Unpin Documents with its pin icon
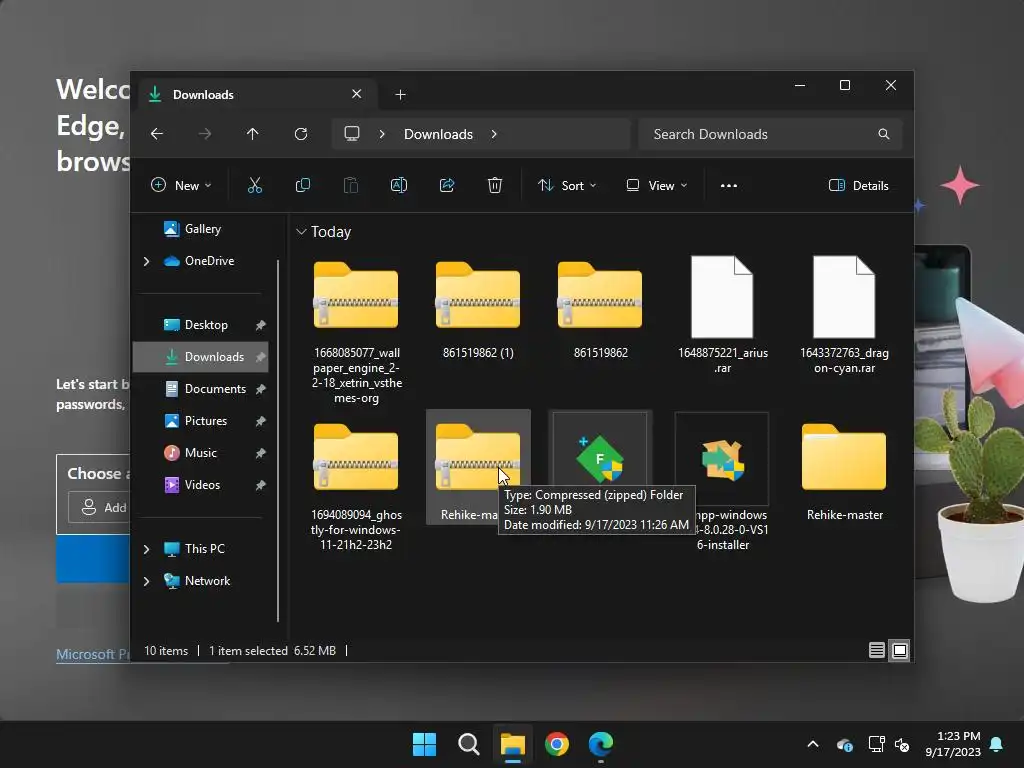The height and width of the screenshot is (768, 1024). coord(261,389)
